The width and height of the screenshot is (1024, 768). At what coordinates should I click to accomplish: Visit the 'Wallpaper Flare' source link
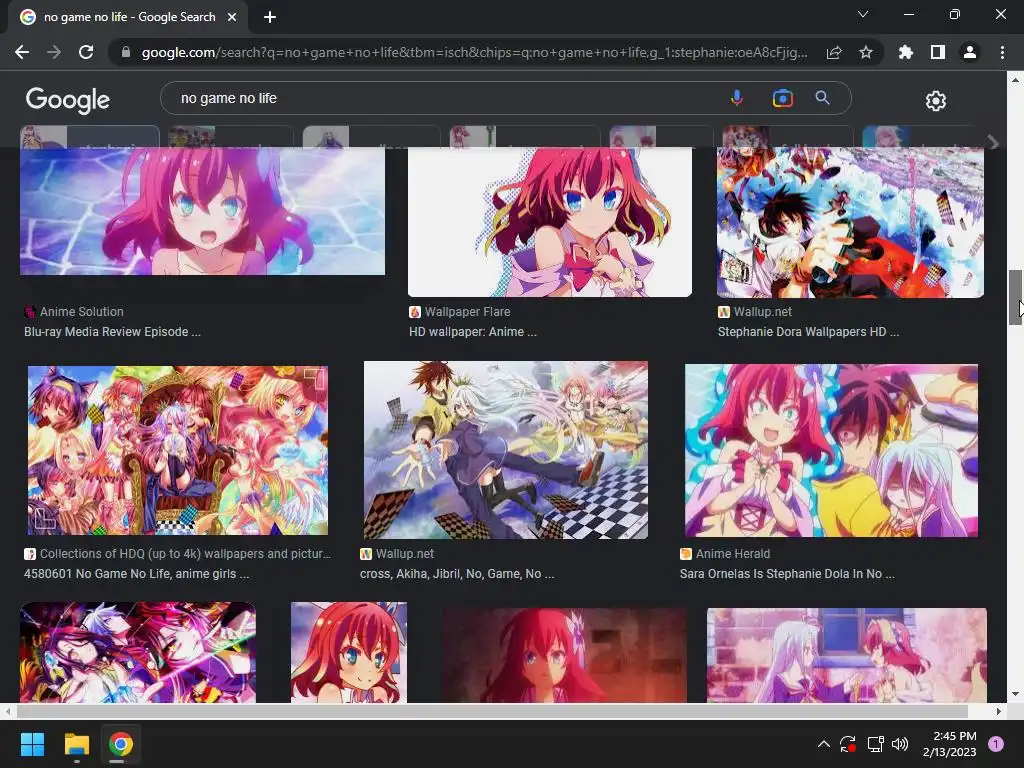click(468, 312)
